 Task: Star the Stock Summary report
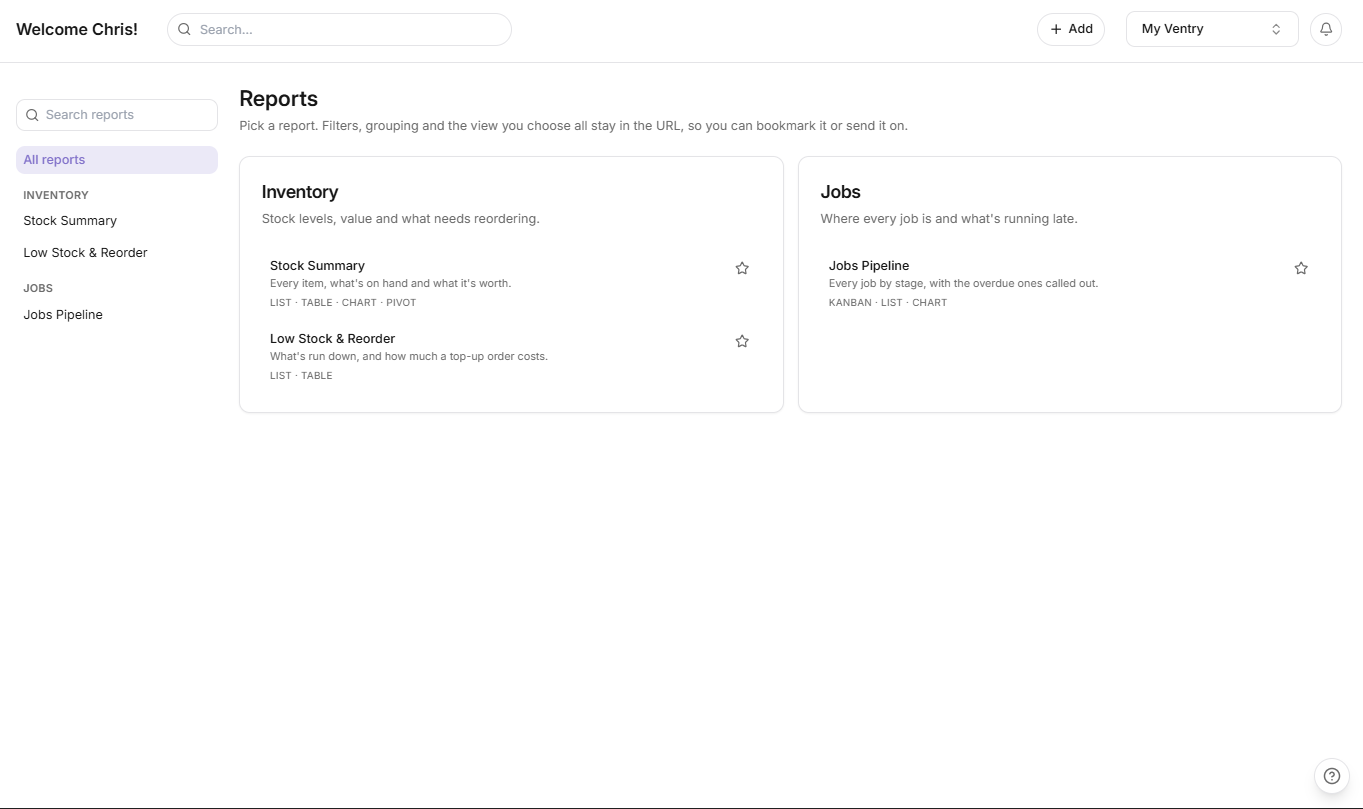[742, 268]
